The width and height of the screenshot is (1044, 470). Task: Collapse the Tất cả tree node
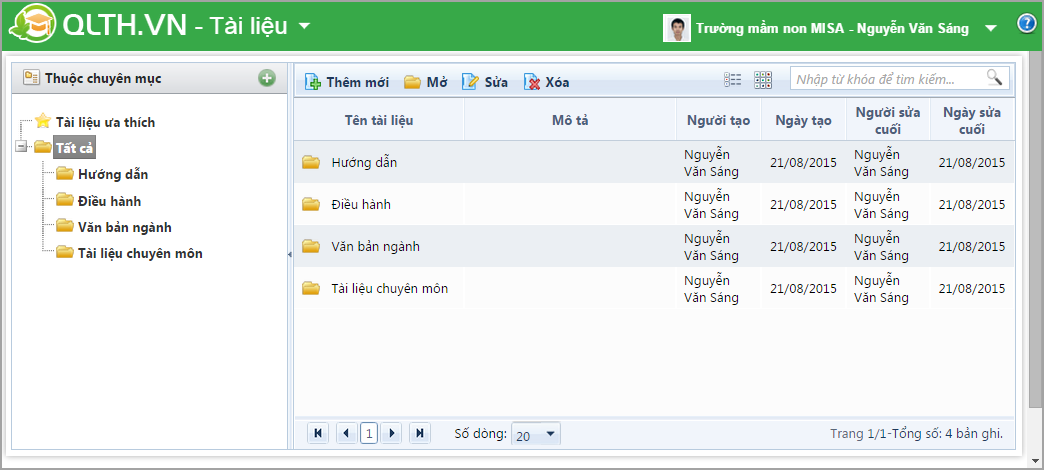[x=22, y=148]
